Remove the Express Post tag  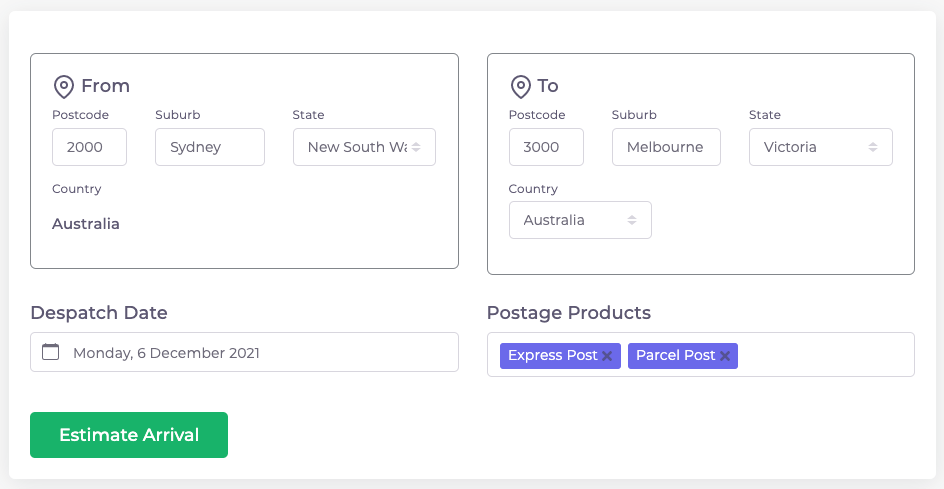[x=607, y=356]
